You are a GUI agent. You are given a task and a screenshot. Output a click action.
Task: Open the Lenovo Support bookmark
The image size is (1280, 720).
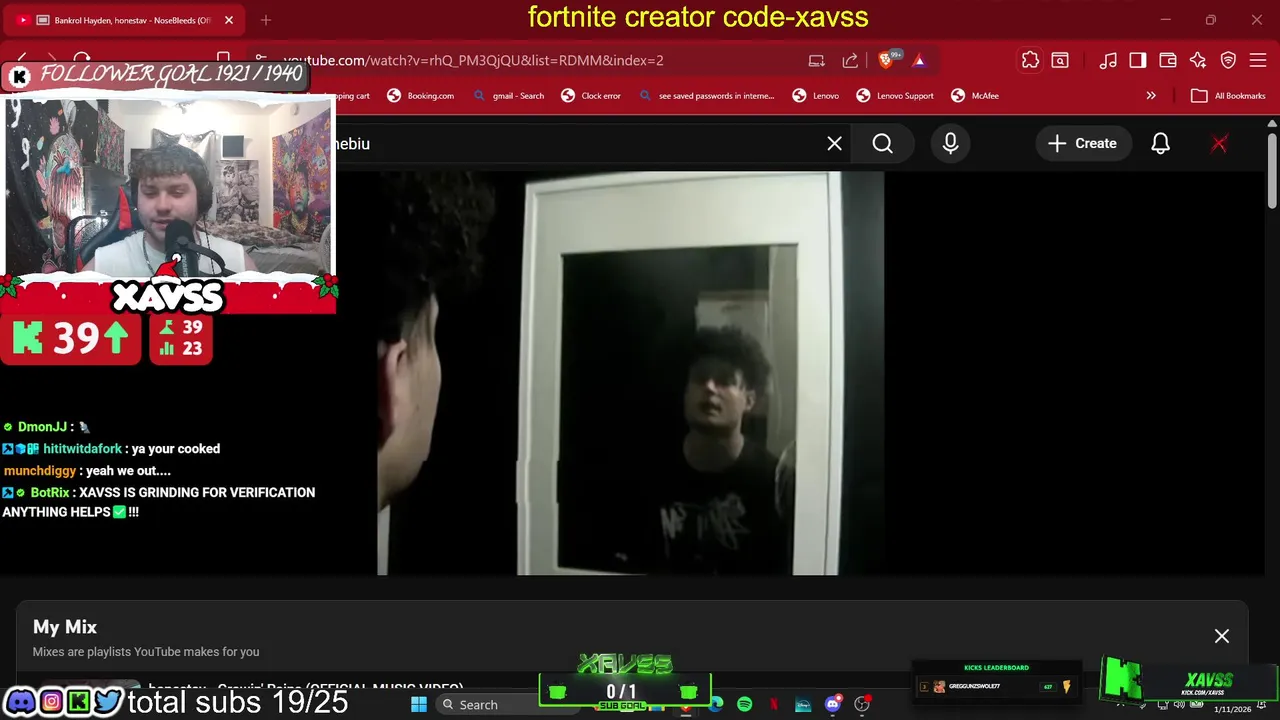[x=895, y=96]
